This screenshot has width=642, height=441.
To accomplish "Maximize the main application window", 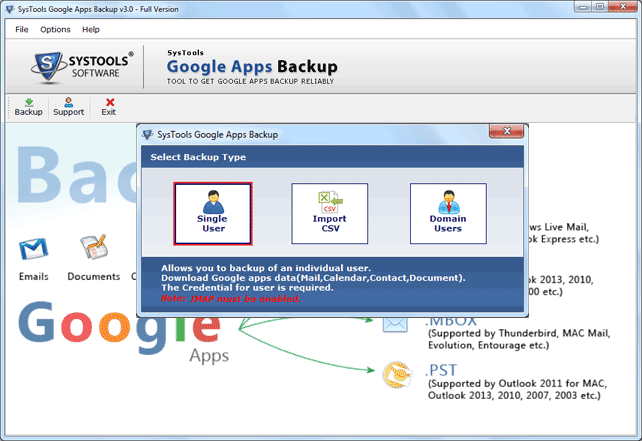I will 600,6.
